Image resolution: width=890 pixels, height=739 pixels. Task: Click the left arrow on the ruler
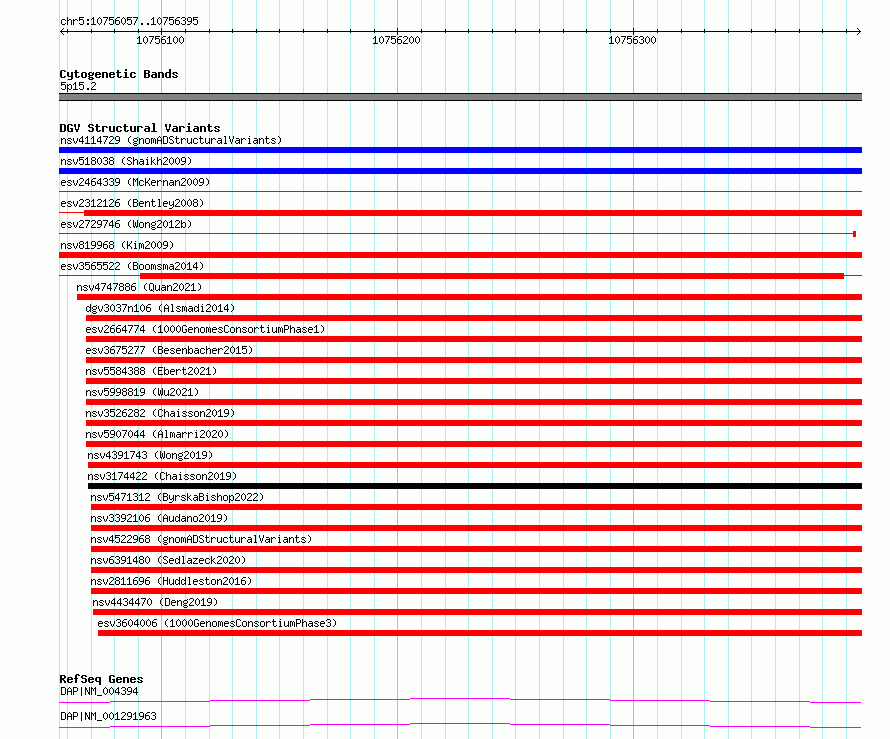pos(63,31)
